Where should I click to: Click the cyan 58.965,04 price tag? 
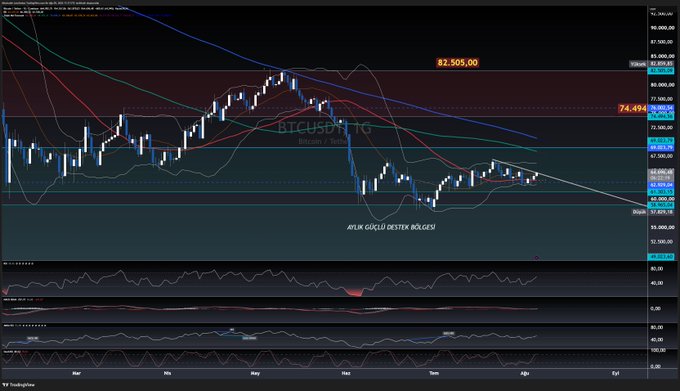661,205
